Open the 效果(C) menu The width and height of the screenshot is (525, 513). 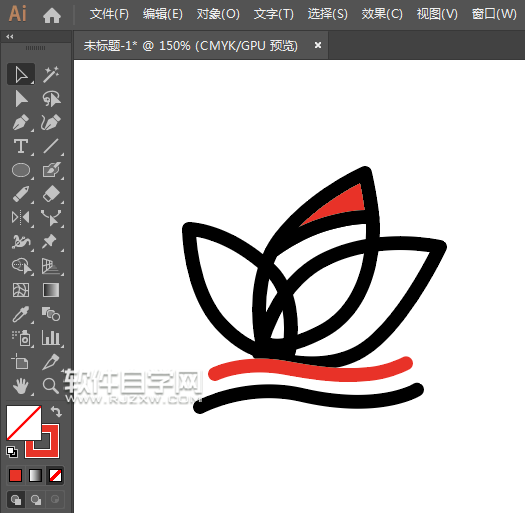382,14
